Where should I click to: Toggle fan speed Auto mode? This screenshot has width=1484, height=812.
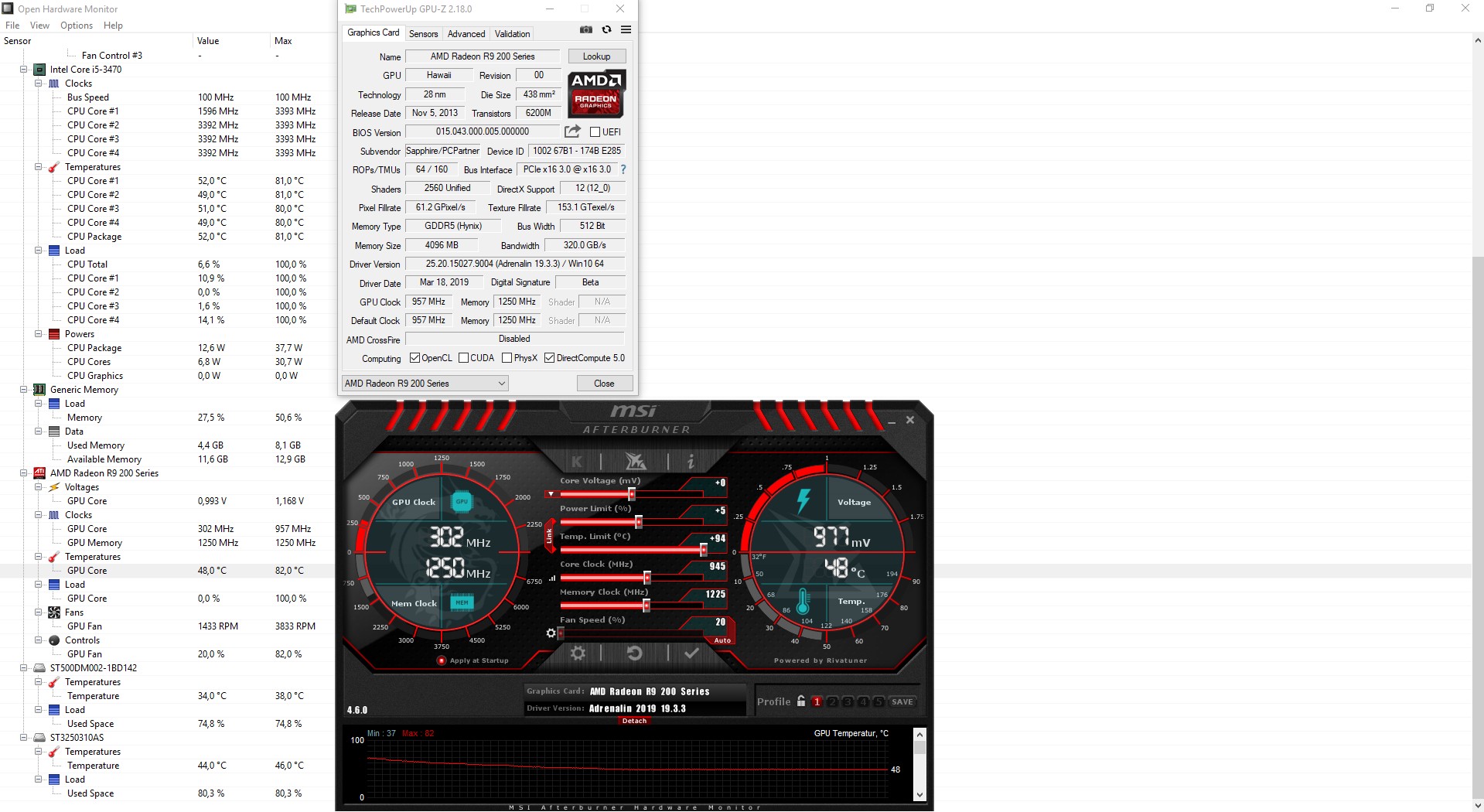point(722,640)
